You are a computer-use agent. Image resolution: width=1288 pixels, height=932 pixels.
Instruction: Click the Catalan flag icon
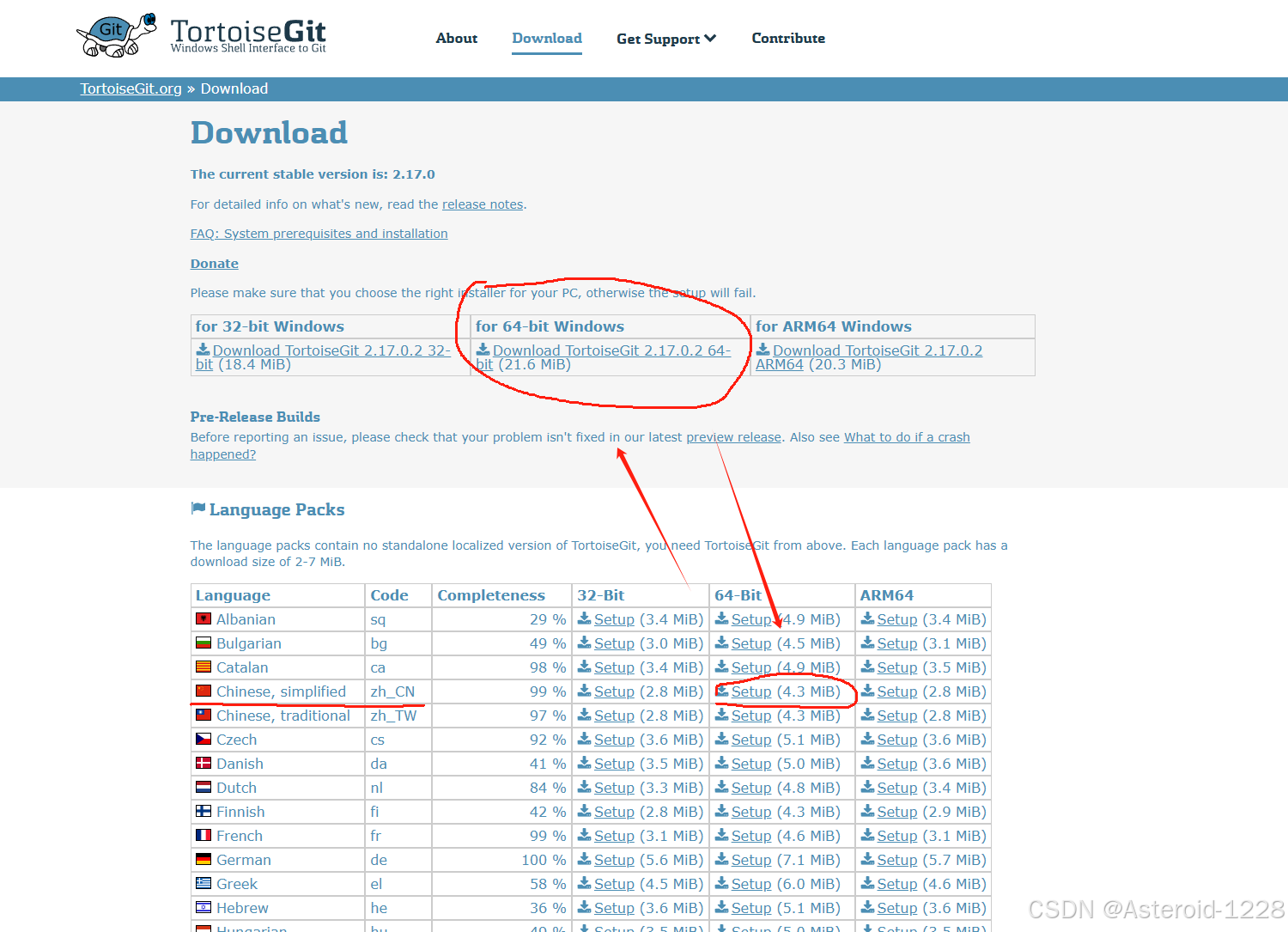204,667
